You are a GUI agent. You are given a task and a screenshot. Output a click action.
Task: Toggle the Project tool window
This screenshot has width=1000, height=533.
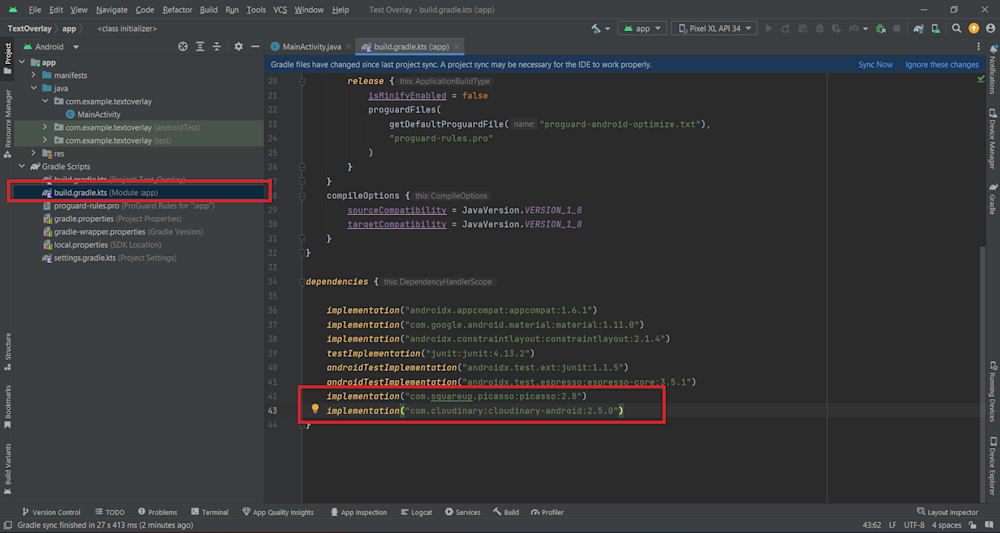tap(7, 58)
